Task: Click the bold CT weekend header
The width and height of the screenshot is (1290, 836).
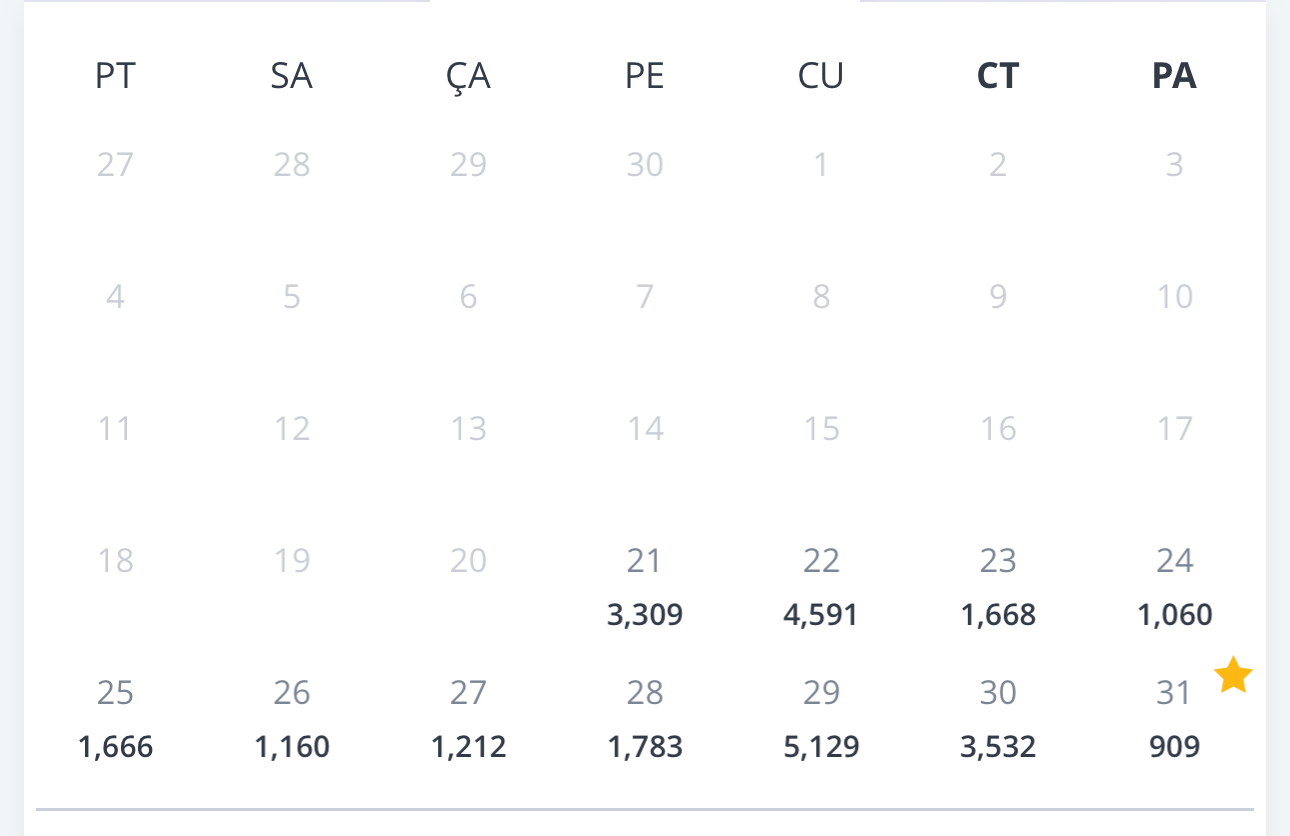Action: pyautogui.click(x=998, y=76)
